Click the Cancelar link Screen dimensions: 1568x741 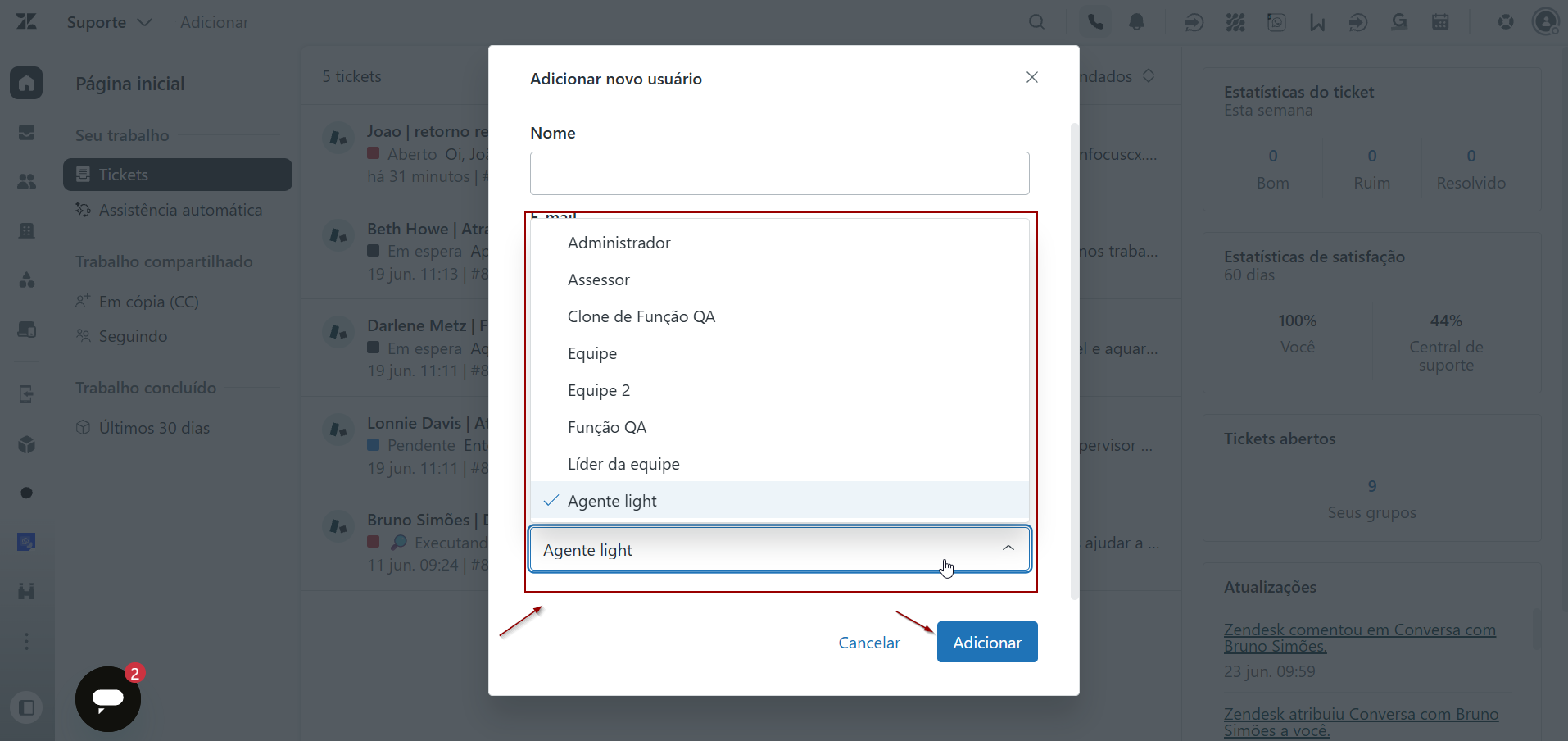coord(869,643)
